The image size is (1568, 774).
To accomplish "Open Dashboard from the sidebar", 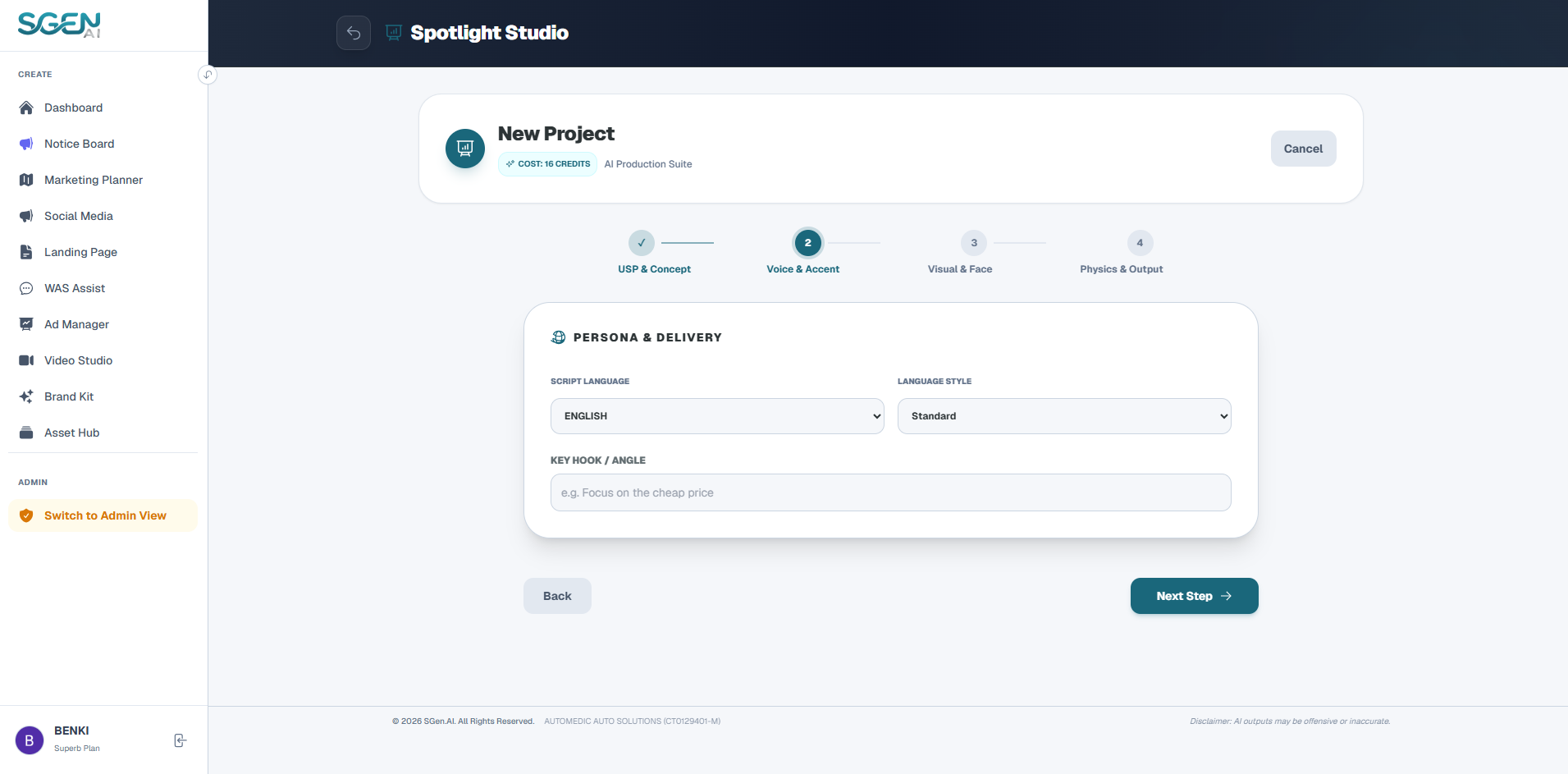I will (103, 108).
